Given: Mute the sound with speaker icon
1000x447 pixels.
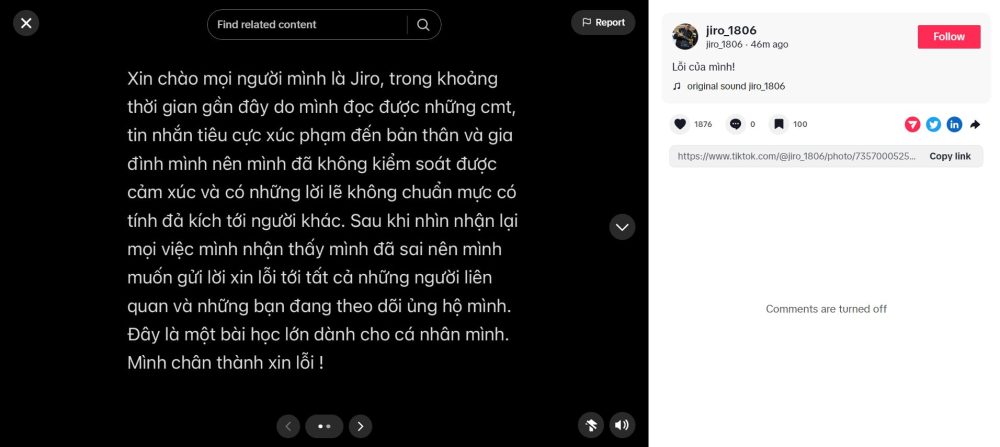Looking at the screenshot, I should pyautogui.click(x=622, y=425).
